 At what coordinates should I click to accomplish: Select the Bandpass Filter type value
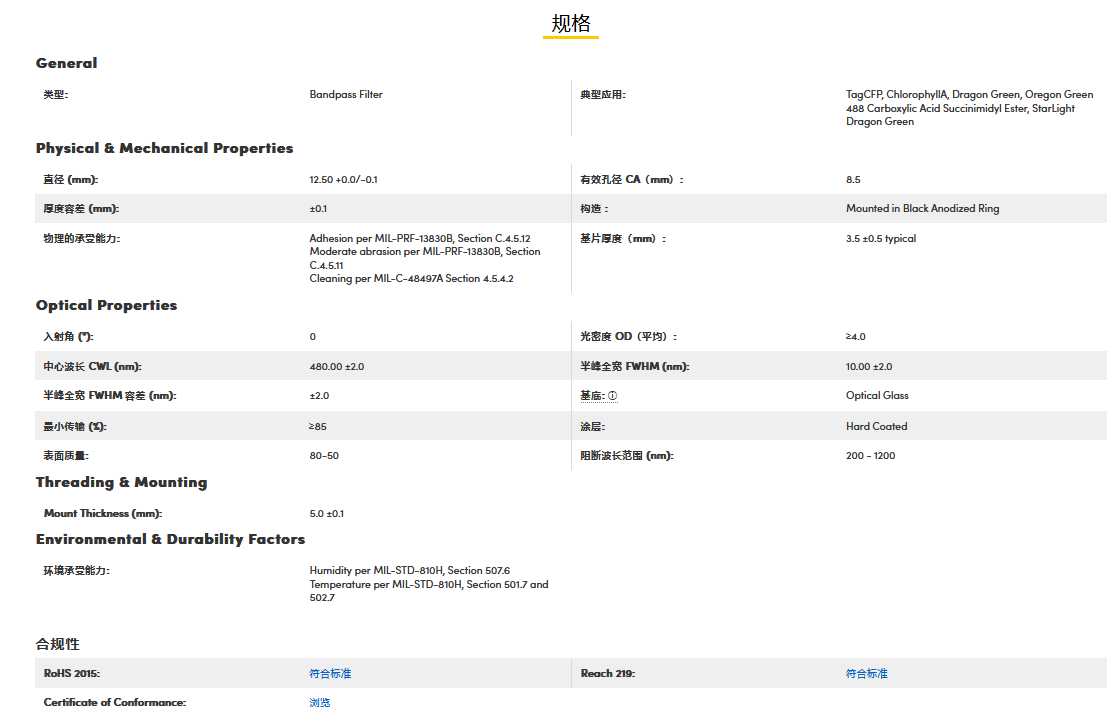pyautogui.click(x=346, y=95)
